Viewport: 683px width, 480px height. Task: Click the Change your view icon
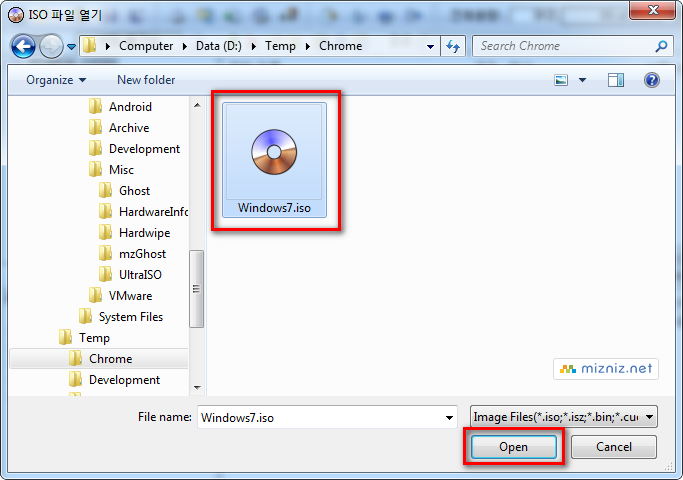pyautogui.click(x=561, y=80)
